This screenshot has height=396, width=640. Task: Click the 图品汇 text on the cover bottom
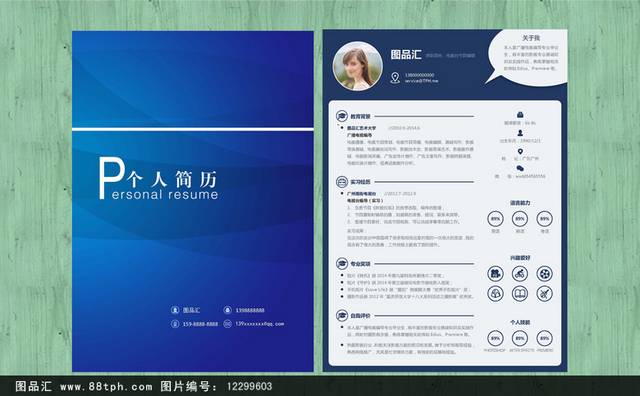click(x=191, y=310)
